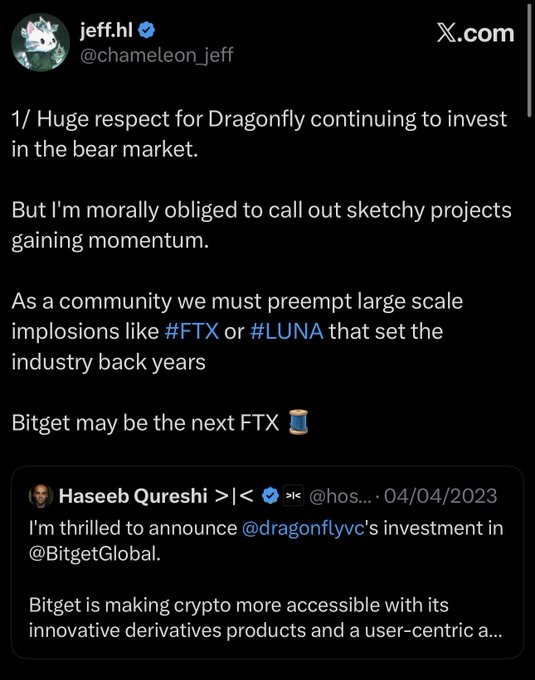Image resolution: width=535 pixels, height=680 pixels.
Task: Click the @BitgetGlobal mention text
Action: [x=95, y=554]
